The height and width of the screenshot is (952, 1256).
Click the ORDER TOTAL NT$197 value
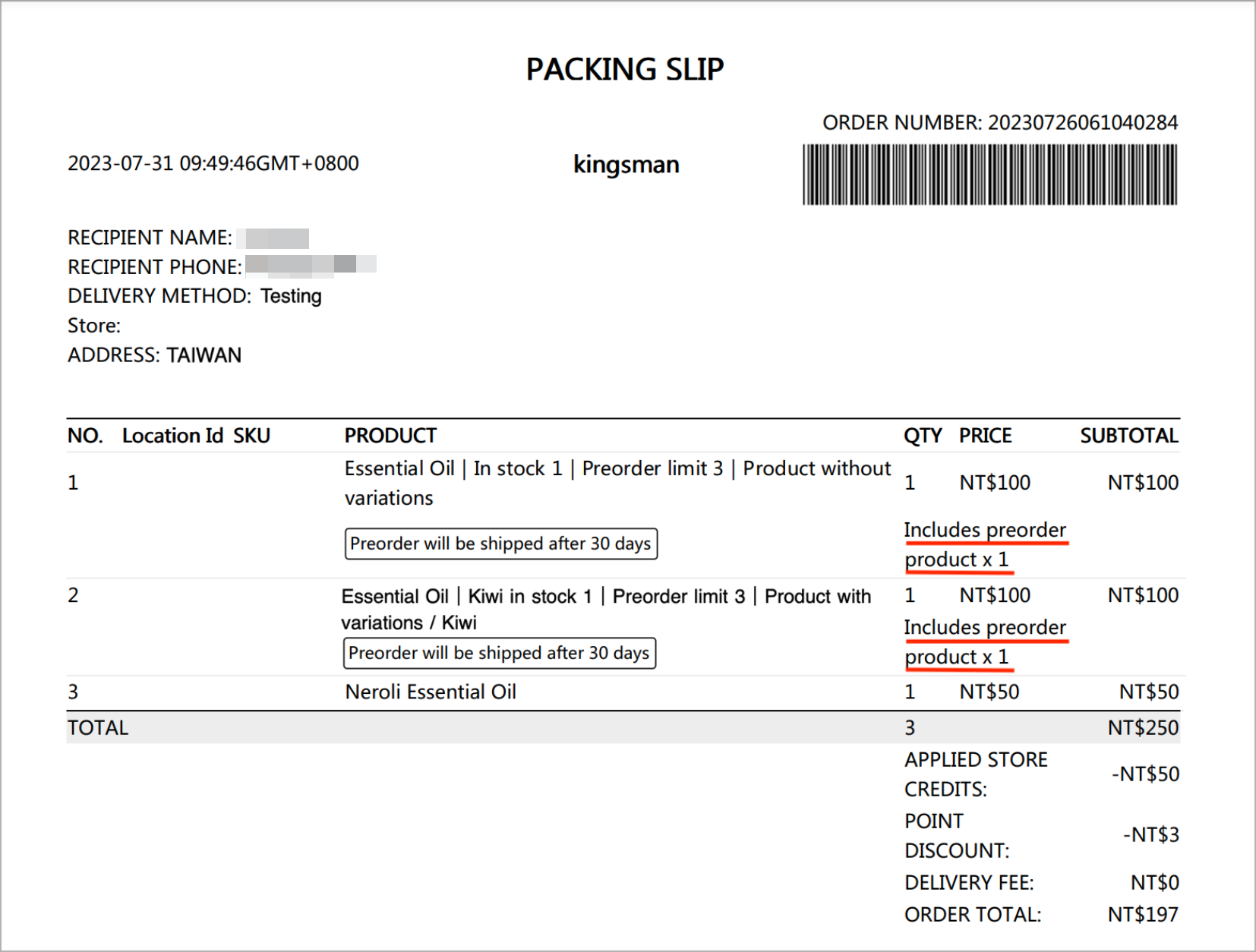pyautogui.click(x=1143, y=915)
